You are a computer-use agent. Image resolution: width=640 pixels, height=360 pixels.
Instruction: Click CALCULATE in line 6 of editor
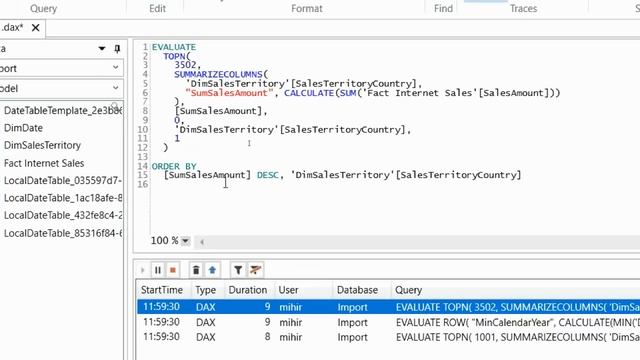pyautogui.click(x=309, y=93)
